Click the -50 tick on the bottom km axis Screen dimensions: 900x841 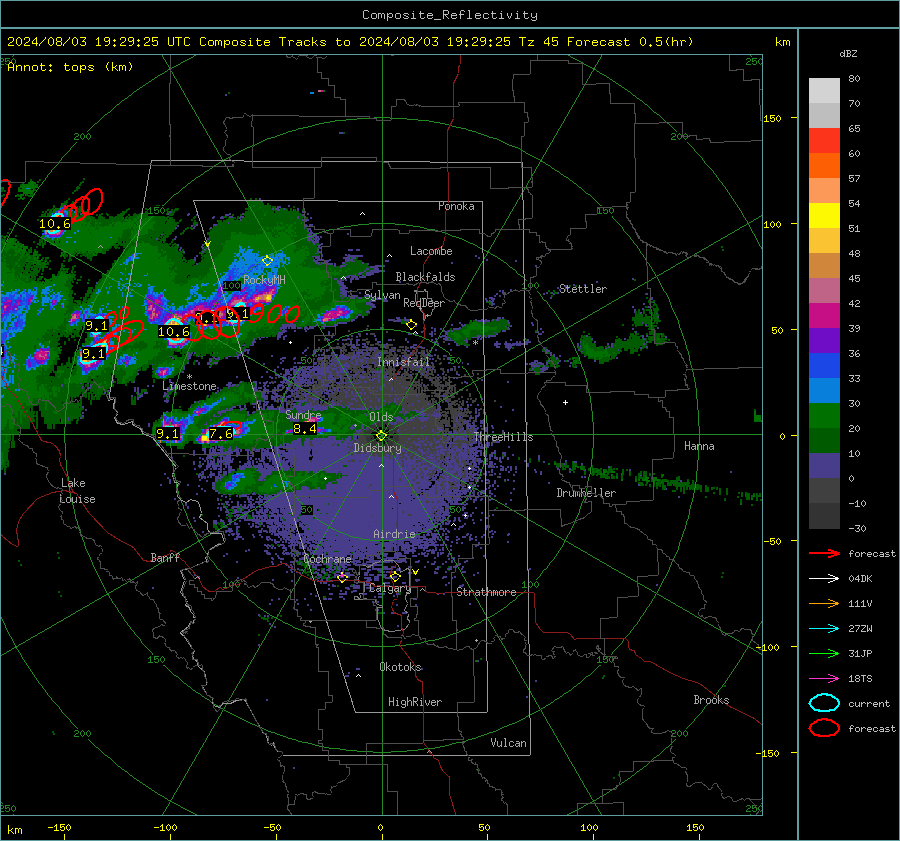point(272,828)
